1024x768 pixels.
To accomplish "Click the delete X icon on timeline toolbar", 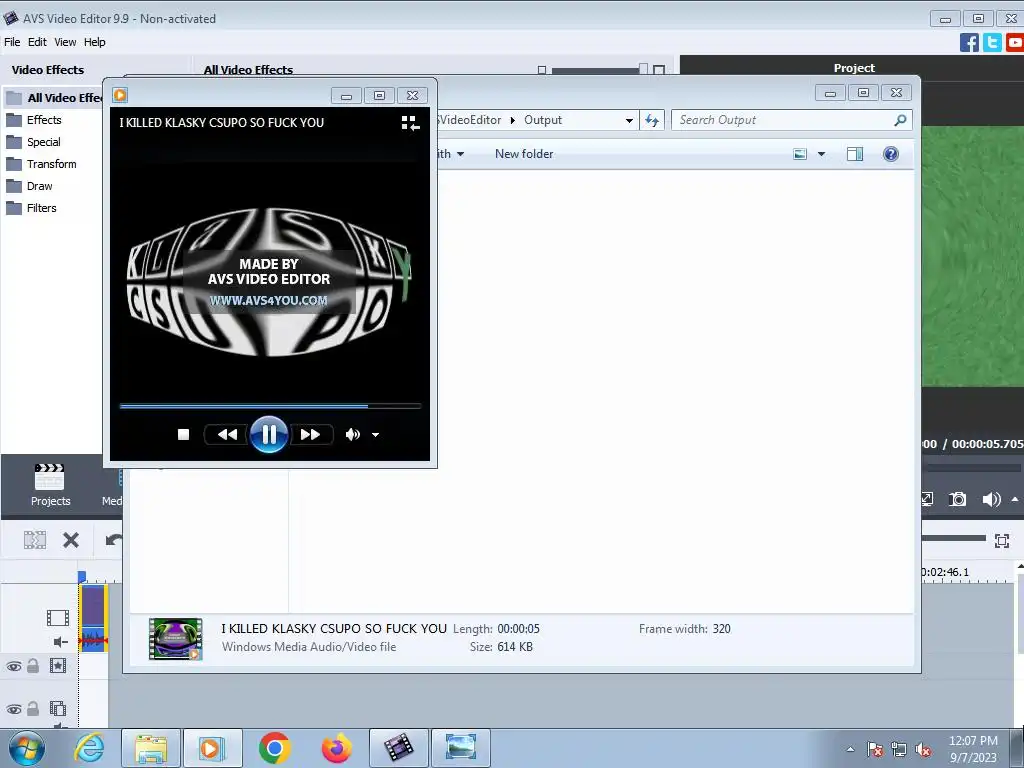I will (71, 540).
